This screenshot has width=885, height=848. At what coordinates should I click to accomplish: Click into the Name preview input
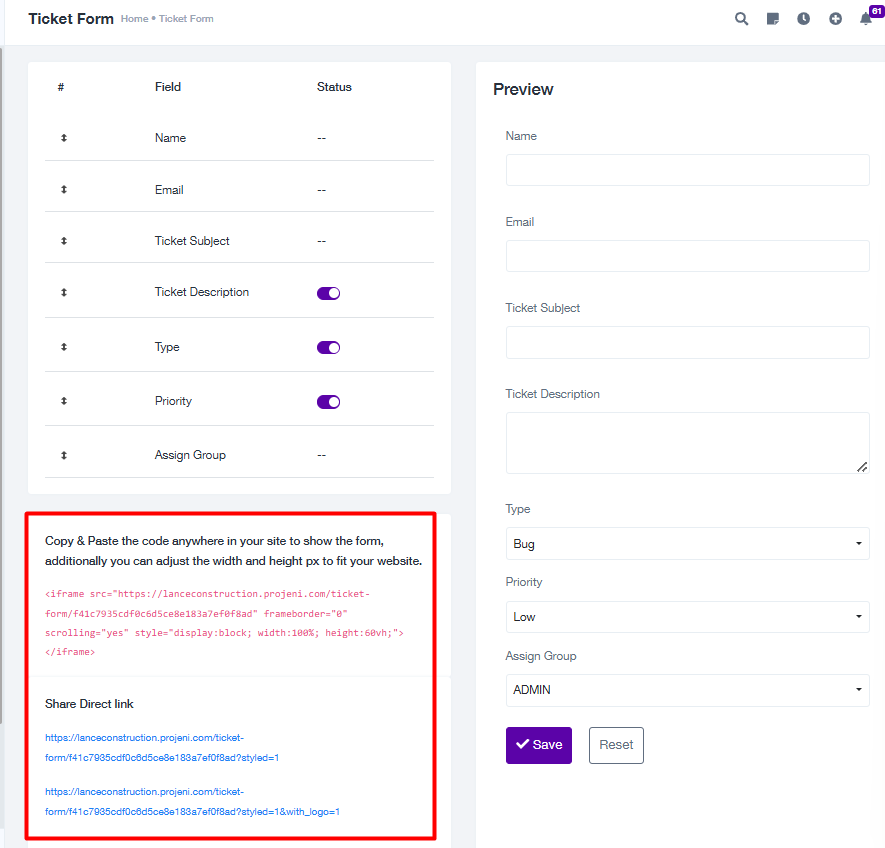pos(687,170)
